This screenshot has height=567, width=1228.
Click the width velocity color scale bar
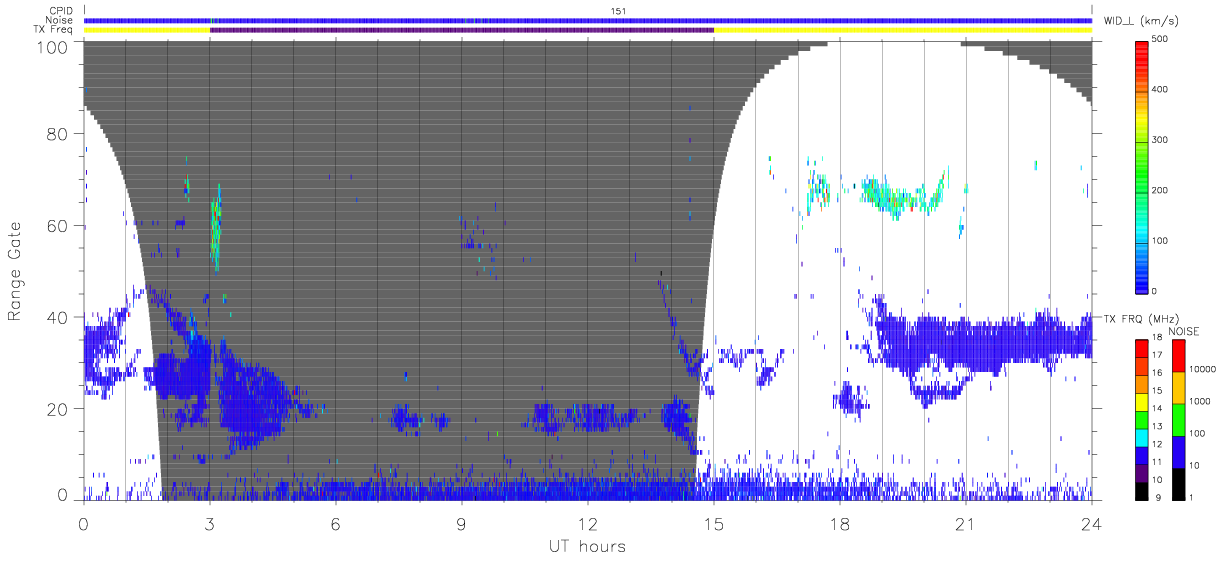pyautogui.click(x=1142, y=166)
